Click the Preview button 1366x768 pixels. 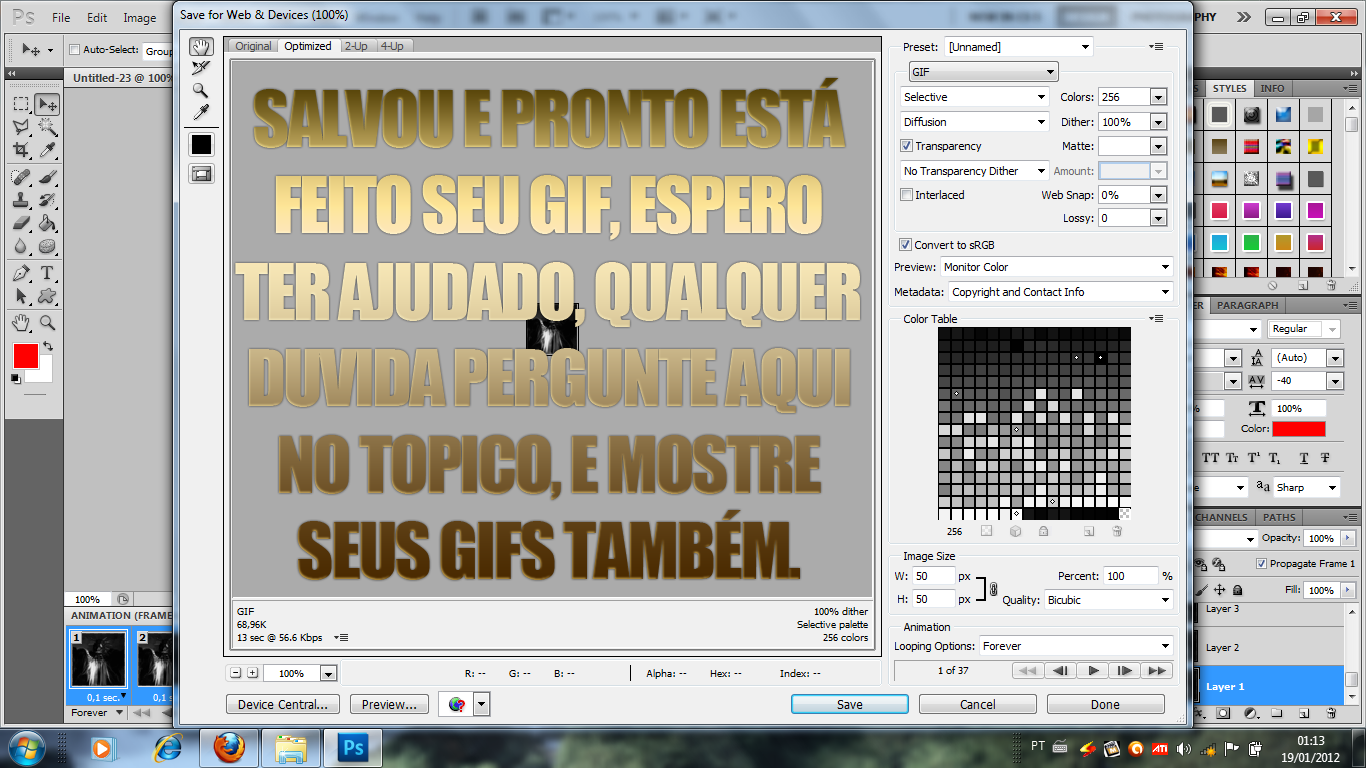tap(390, 704)
